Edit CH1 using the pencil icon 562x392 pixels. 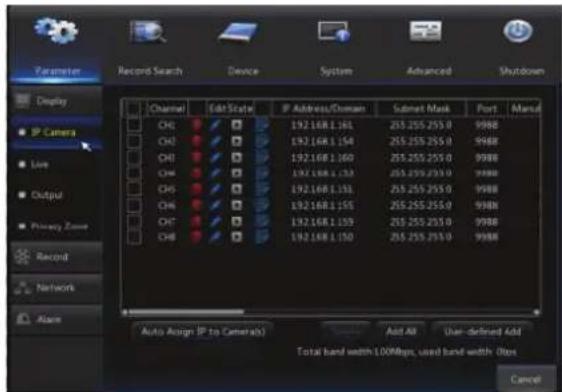pos(215,125)
